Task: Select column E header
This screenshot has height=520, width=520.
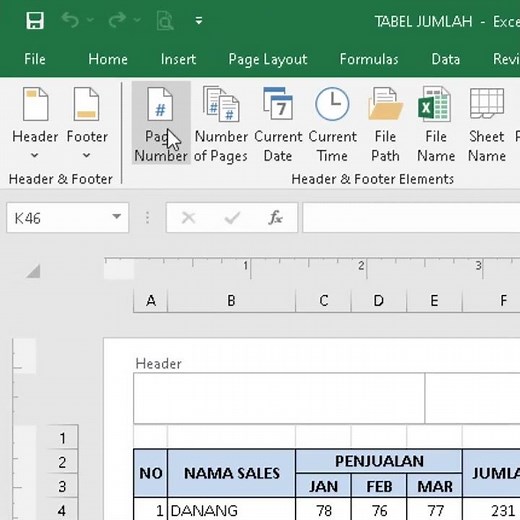Action: (x=434, y=301)
